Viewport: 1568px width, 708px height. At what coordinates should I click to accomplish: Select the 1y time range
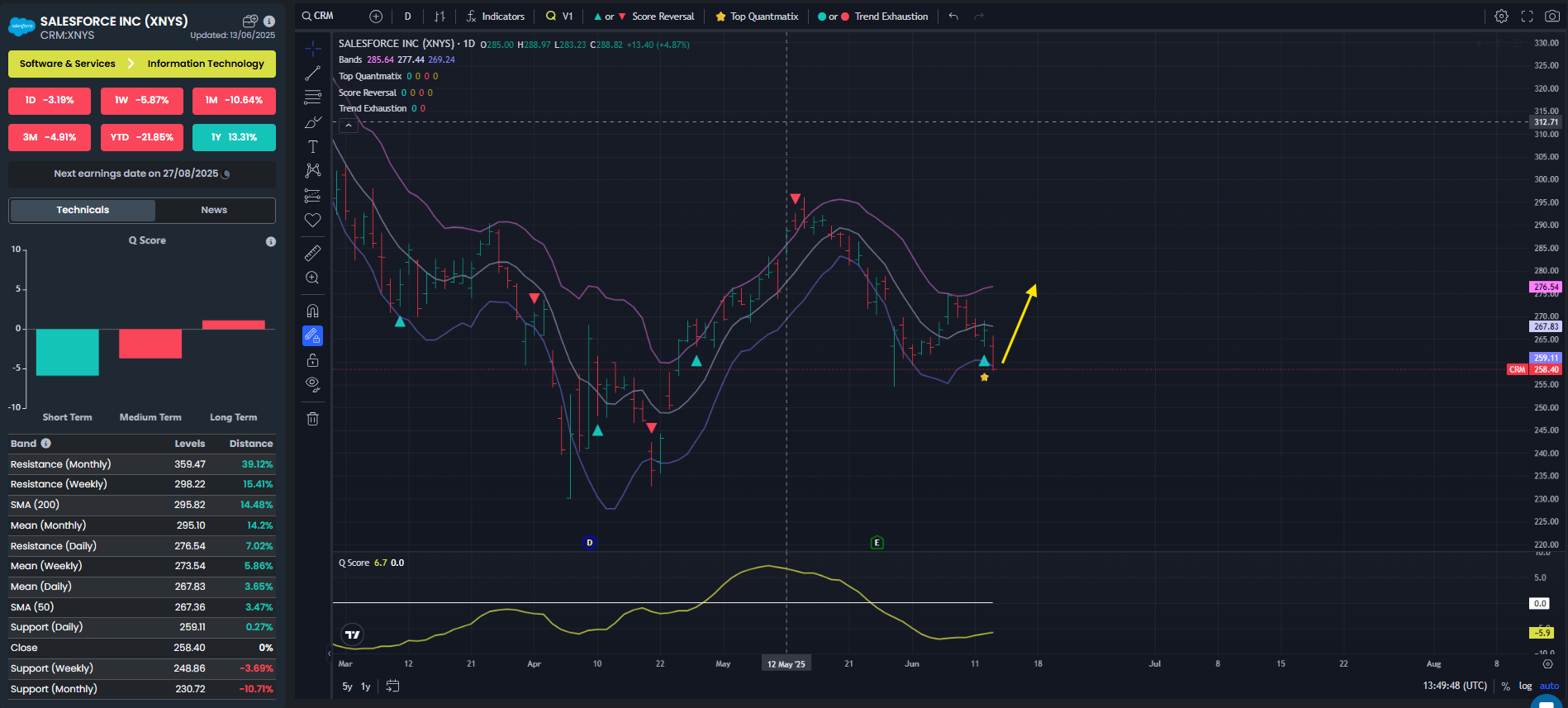pyautogui.click(x=366, y=687)
